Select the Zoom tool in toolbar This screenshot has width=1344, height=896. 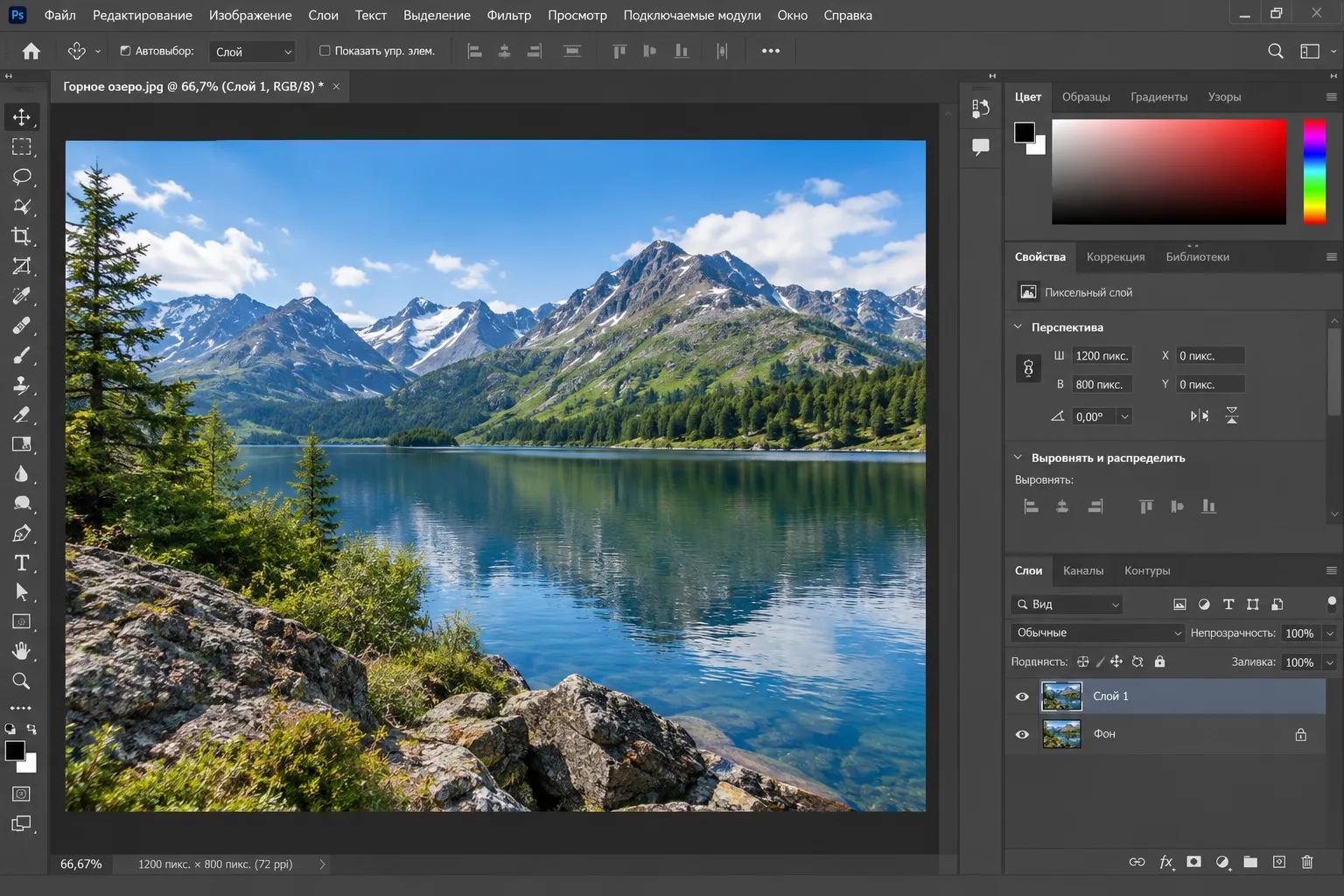tap(22, 681)
